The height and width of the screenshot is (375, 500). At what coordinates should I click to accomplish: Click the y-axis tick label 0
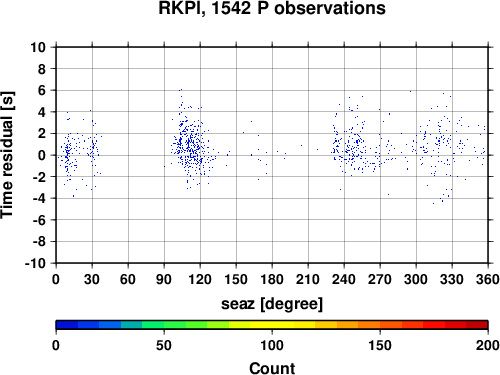[42, 155]
